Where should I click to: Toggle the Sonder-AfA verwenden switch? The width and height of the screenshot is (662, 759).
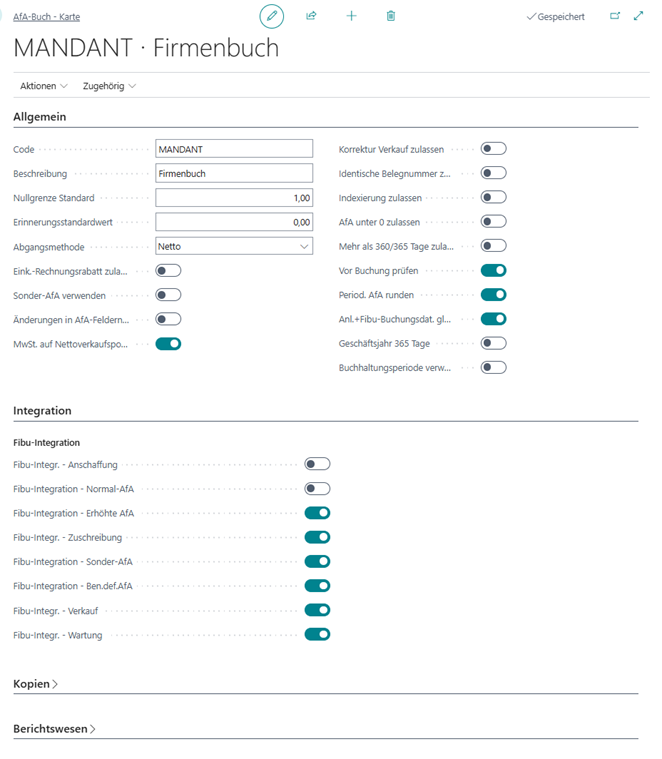(168, 295)
